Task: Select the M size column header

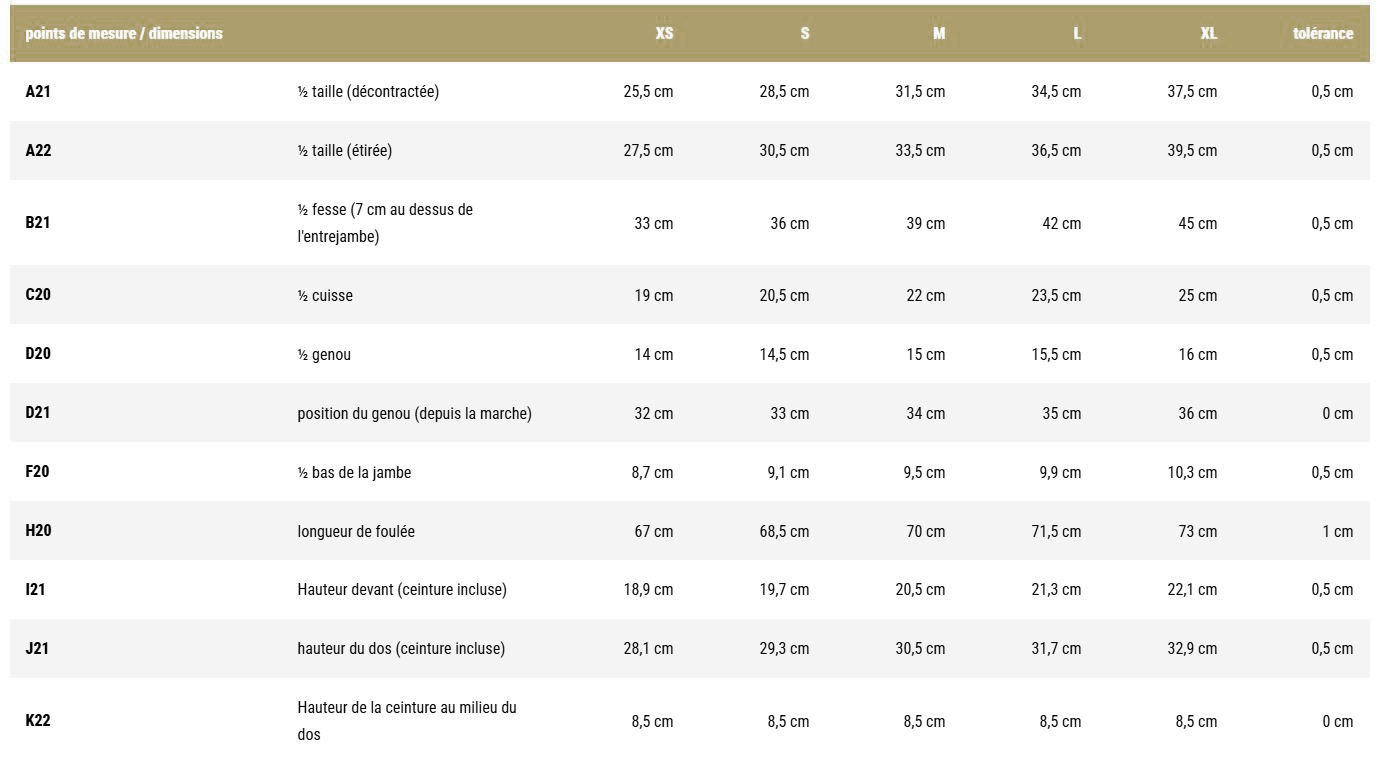Action: click(938, 33)
